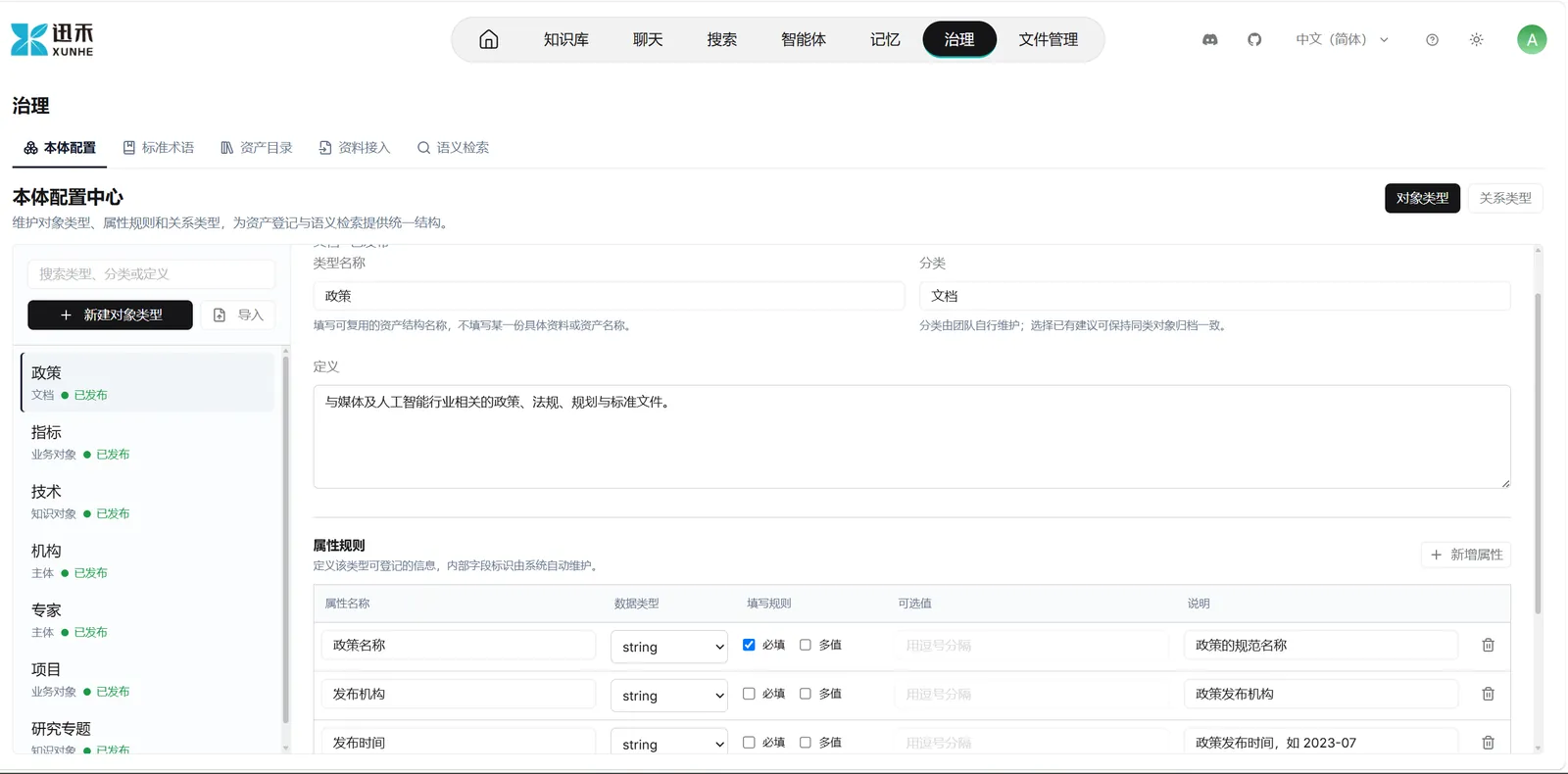The width and height of the screenshot is (1568, 774).
Task: Click description field 政策的规范名称
Action: (1321, 646)
